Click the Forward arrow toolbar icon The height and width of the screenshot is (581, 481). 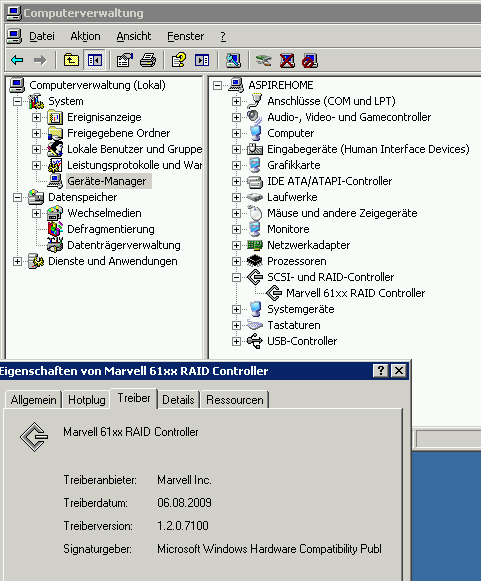coord(40,60)
